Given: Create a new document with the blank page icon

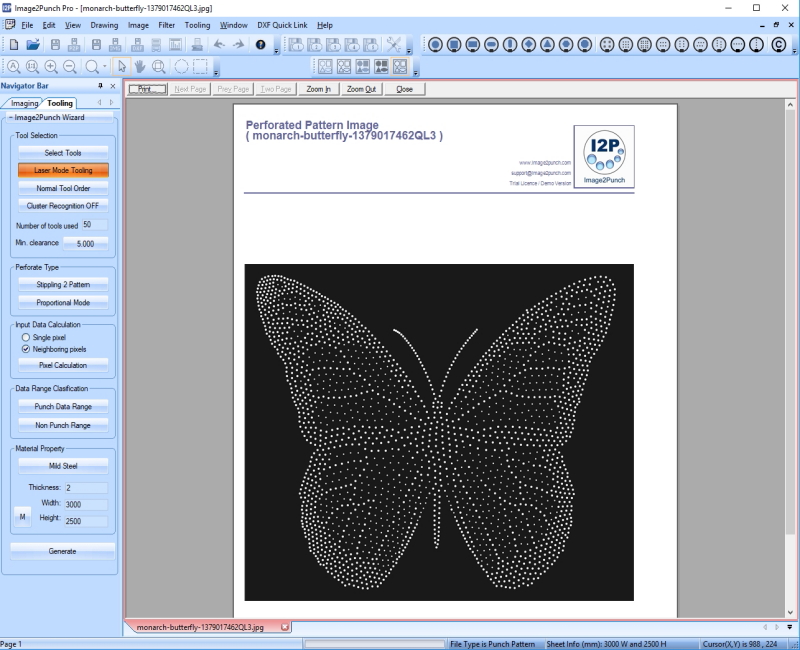Looking at the screenshot, I should [14, 45].
